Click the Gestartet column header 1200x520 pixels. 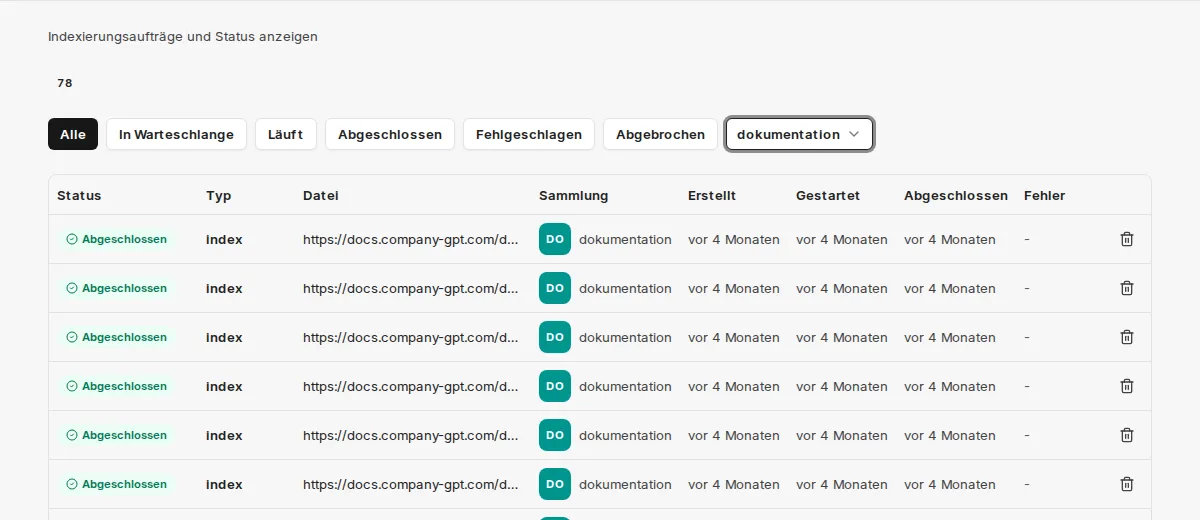[x=828, y=195]
